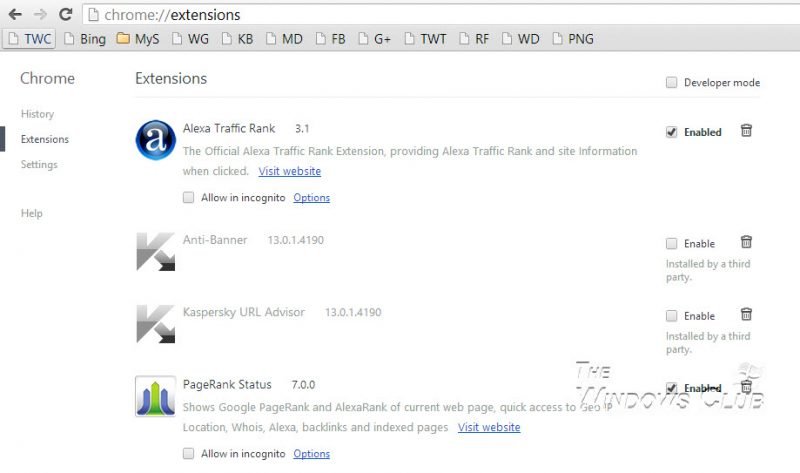Click the browser Forward arrow
The width and height of the screenshot is (800, 473).
tap(40, 14)
